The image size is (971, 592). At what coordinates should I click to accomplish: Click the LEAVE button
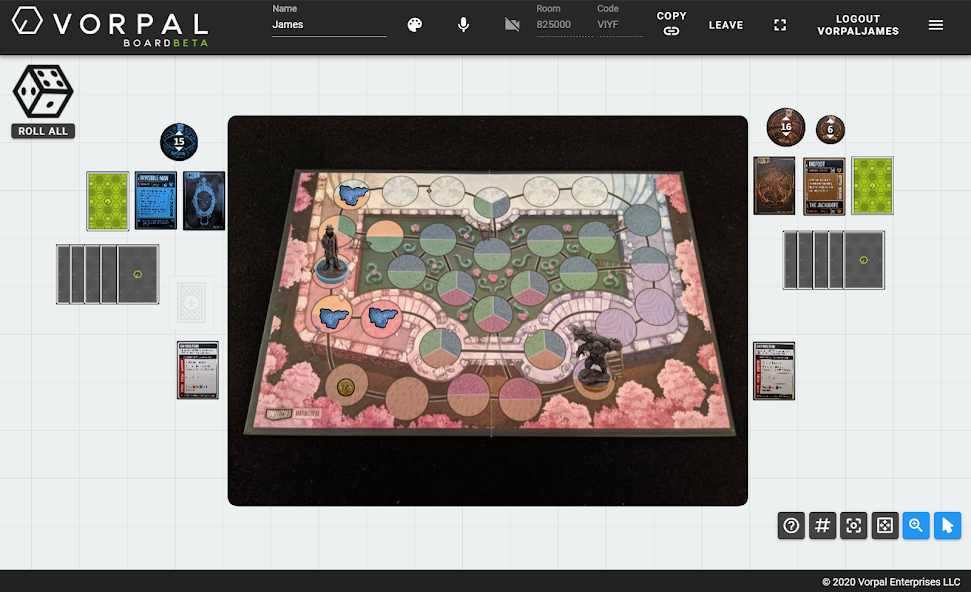click(x=725, y=25)
